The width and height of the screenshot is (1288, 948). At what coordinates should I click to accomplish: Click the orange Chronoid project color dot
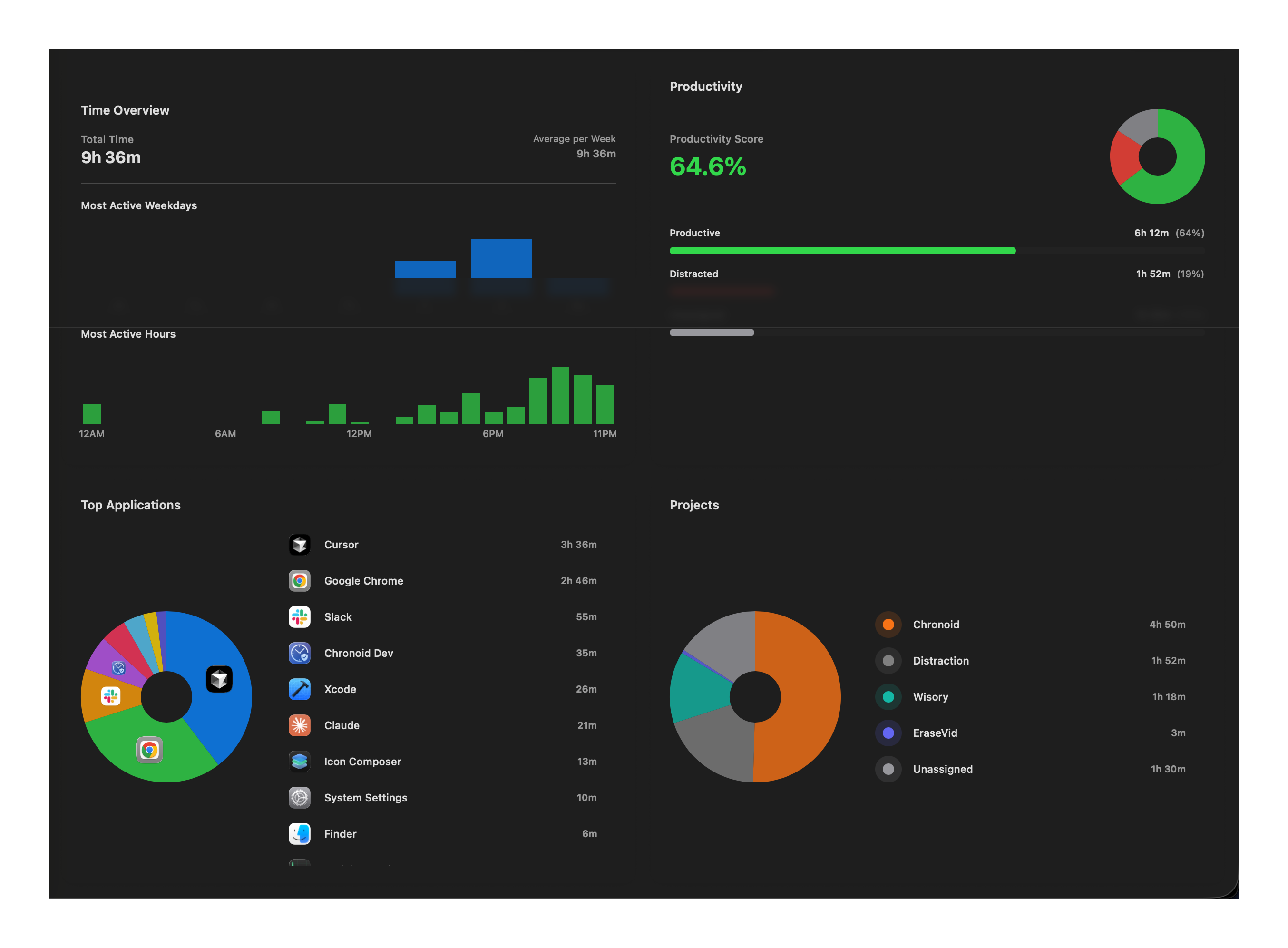point(888,625)
